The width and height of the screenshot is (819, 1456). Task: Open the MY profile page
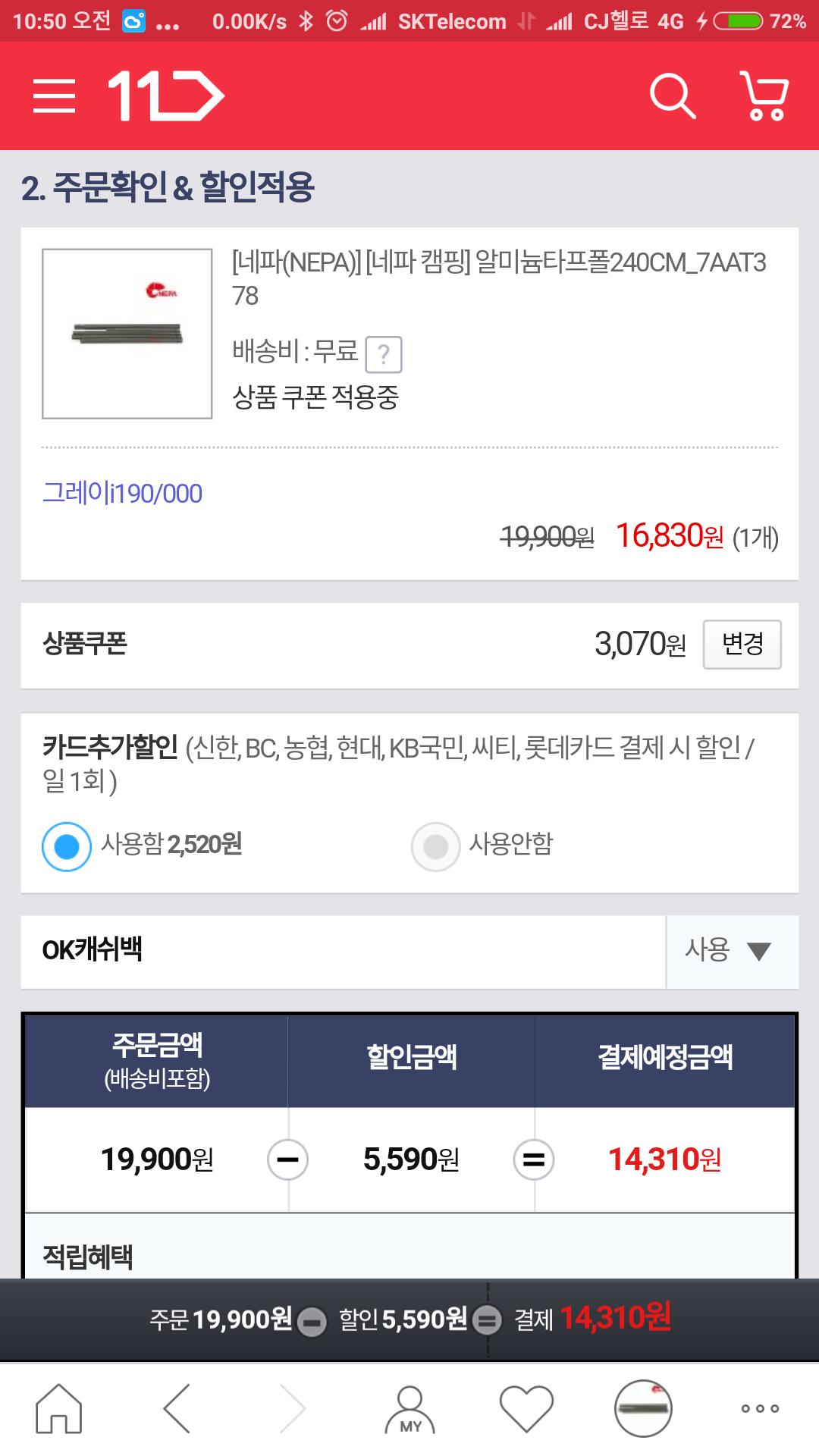(410, 1410)
